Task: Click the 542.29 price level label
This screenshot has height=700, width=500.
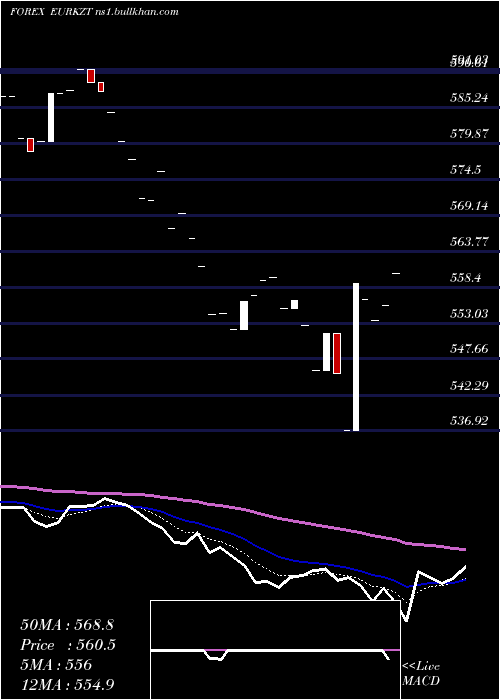Action: click(x=469, y=385)
